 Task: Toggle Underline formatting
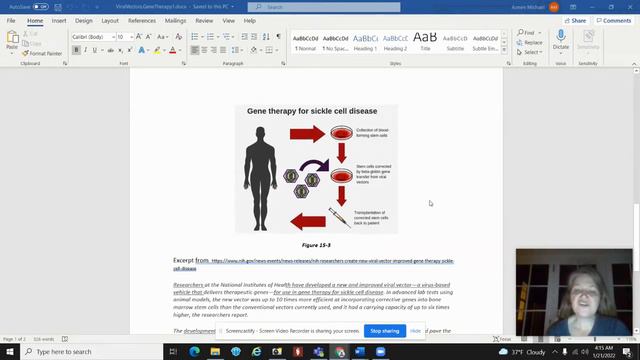(x=95, y=50)
